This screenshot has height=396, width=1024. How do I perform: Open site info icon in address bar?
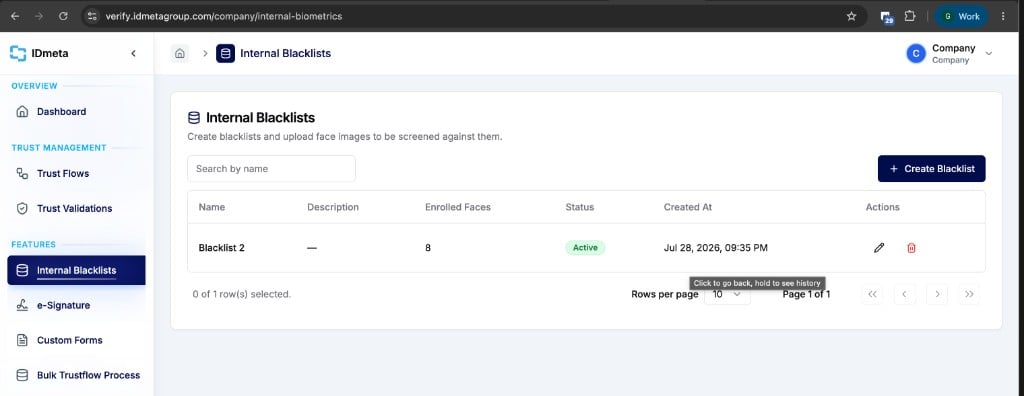coord(92,16)
